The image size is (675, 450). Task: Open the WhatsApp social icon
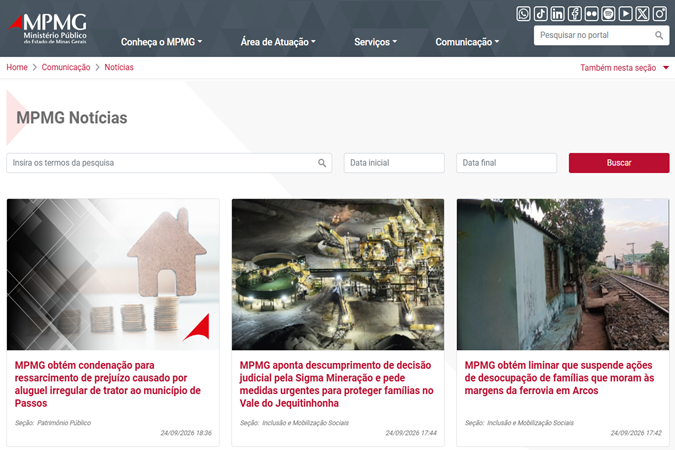(523, 14)
